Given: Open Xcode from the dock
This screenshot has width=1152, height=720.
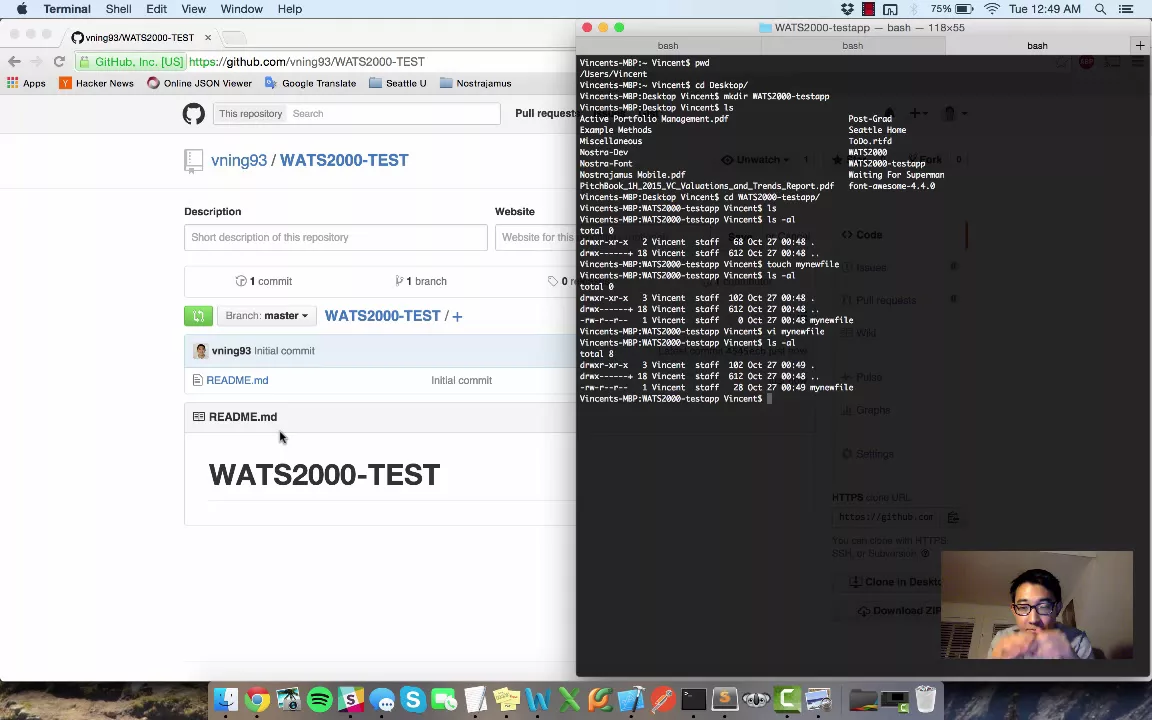Looking at the screenshot, I should coord(631,699).
